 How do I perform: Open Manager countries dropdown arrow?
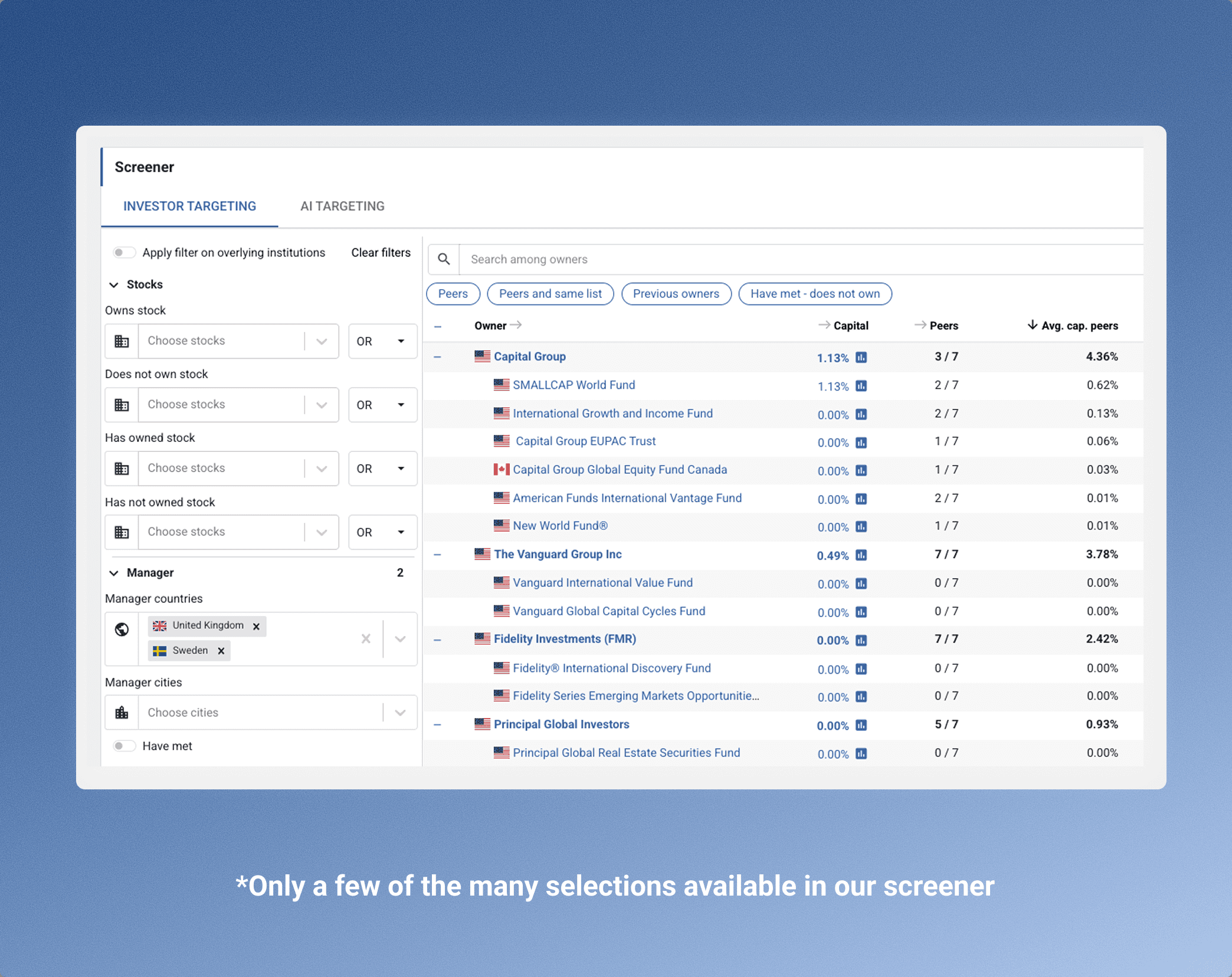pyautogui.click(x=400, y=639)
